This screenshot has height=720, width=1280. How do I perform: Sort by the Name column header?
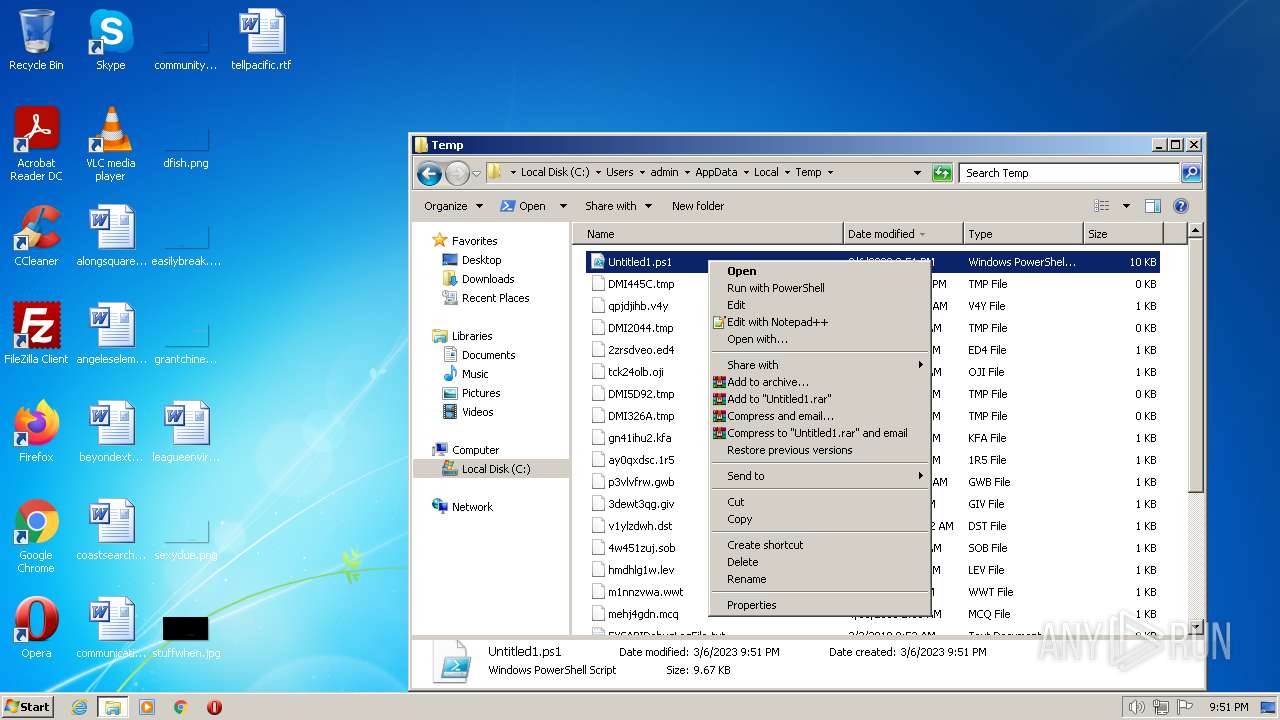[x=708, y=234]
